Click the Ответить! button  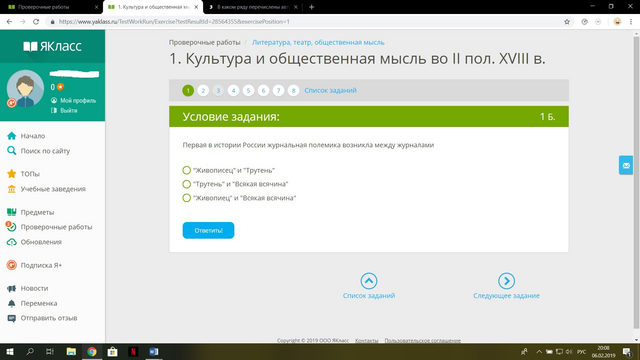tap(208, 230)
